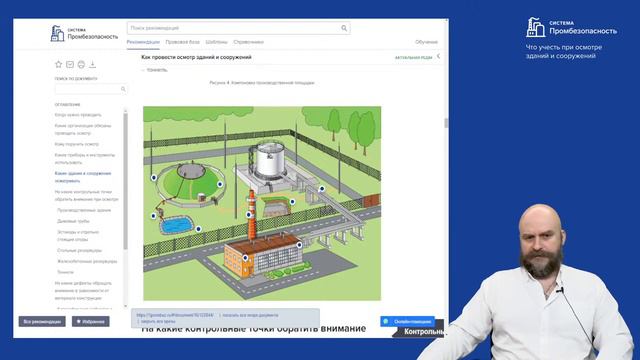Image resolution: width=640 pixels, height=360 pixels.
Task: Go to Когда нужно проводить in contents
Action: 78,115
